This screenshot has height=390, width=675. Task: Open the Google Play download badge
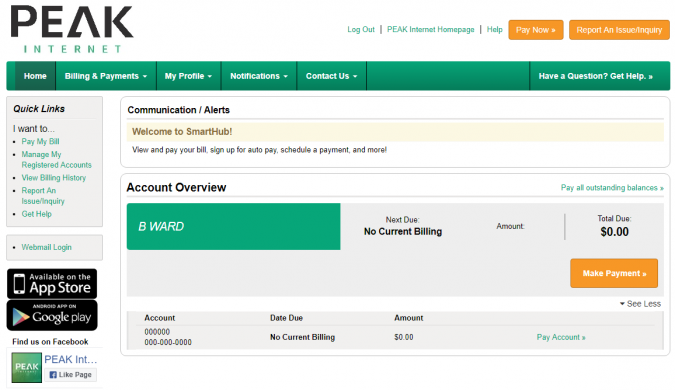click(52, 316)
